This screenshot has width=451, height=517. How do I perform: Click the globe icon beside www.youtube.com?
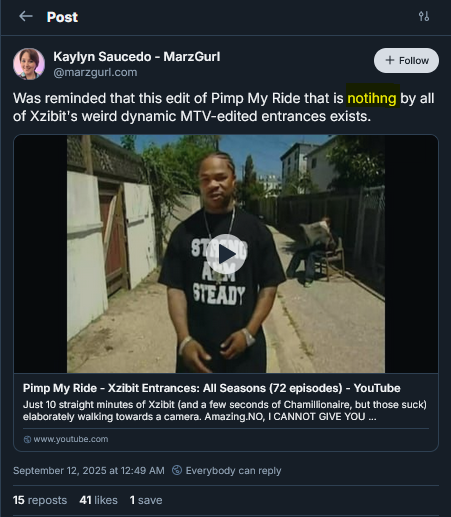[27, 439]
